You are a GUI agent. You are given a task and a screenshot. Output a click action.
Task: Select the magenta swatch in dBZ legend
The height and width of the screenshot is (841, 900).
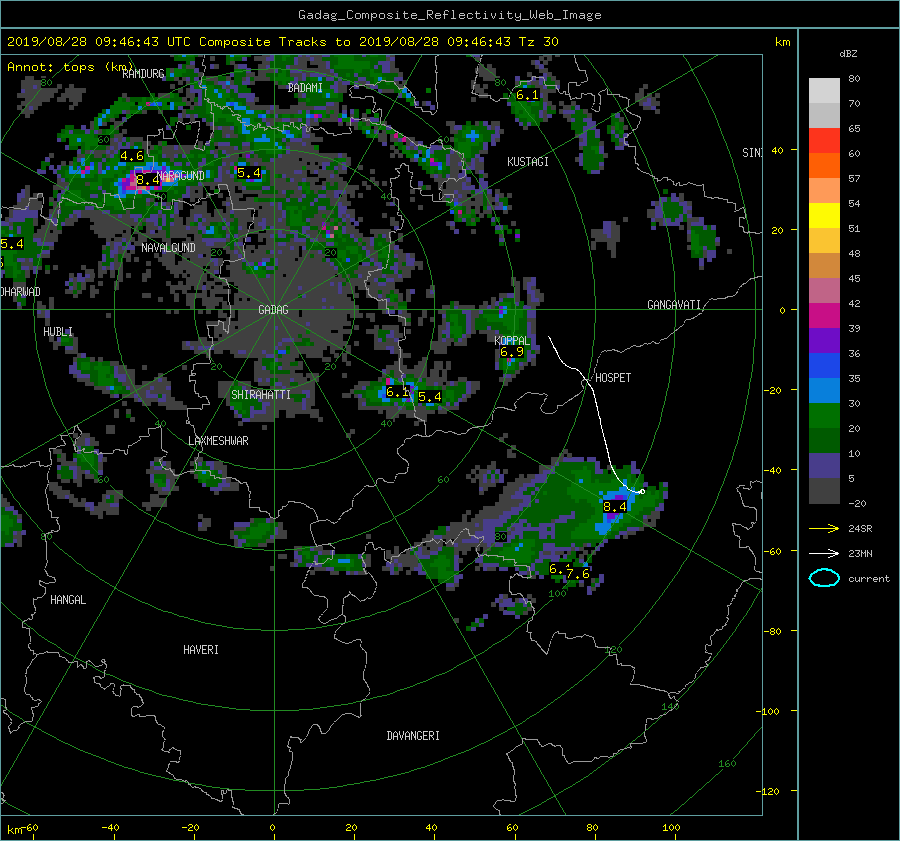pos(824,315)
